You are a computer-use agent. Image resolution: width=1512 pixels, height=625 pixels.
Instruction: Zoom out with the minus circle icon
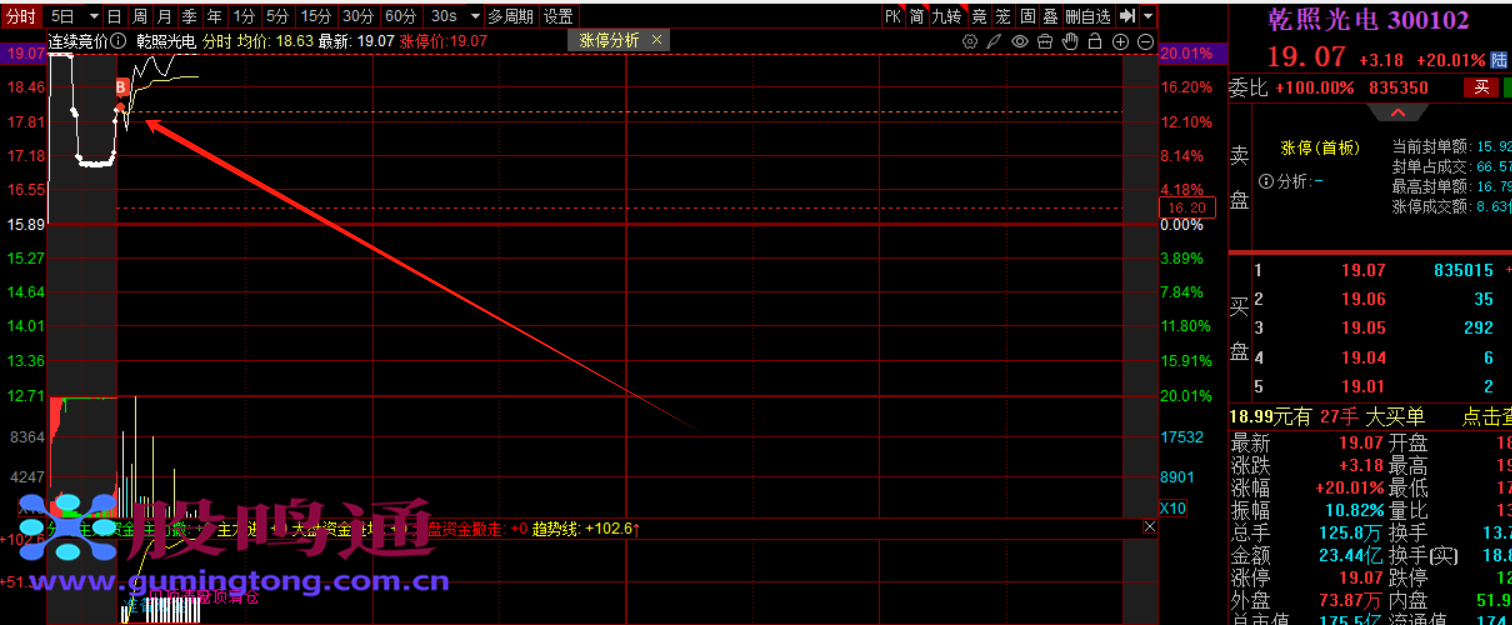(1146, 42)
